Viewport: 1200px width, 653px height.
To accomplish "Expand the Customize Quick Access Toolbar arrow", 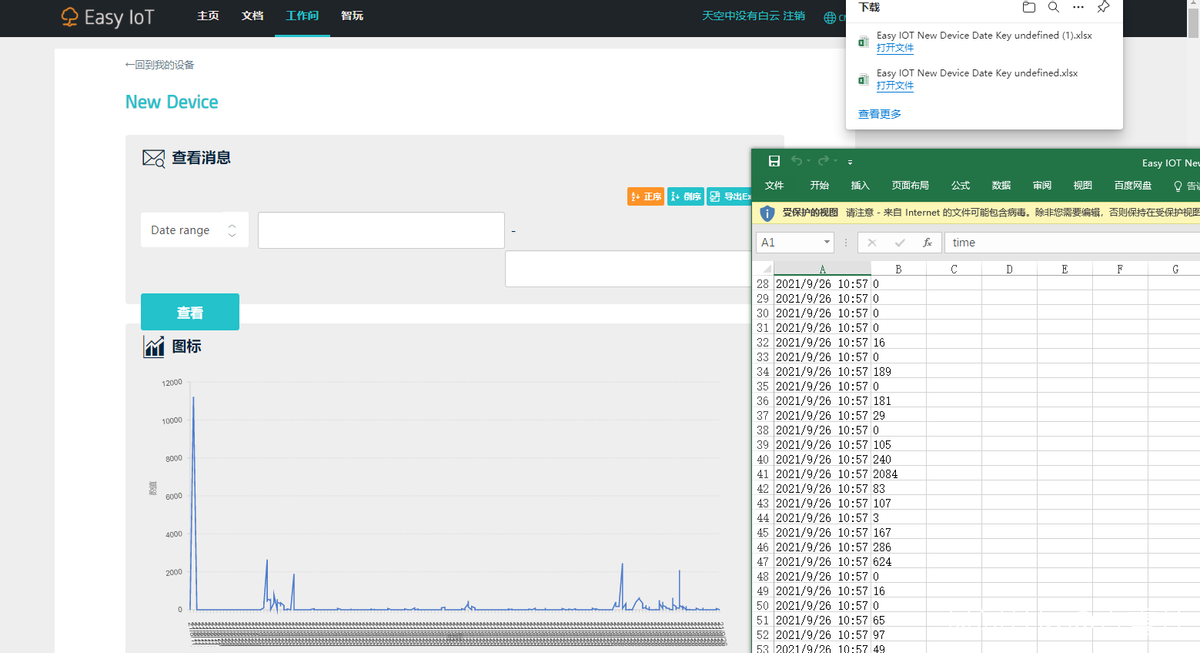I will click(x=850, y=162).
